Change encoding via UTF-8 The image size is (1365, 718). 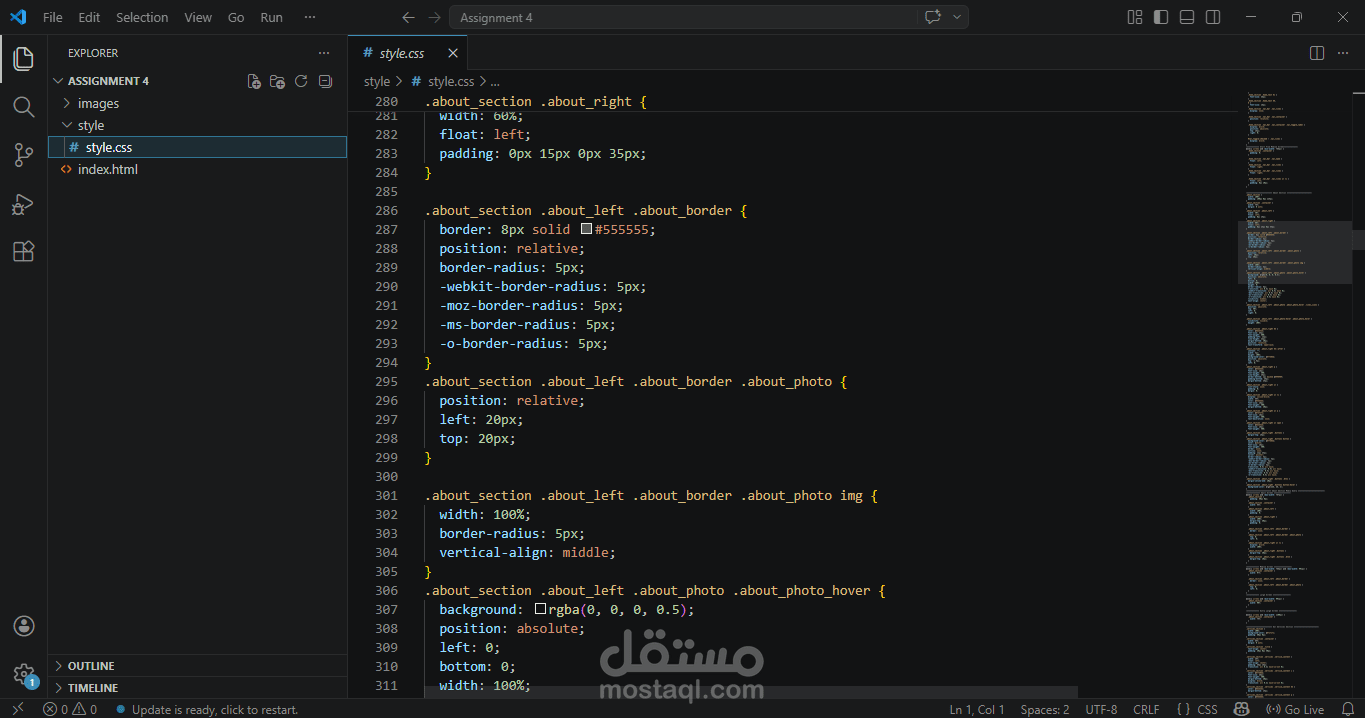click(x=1101, y=709)
